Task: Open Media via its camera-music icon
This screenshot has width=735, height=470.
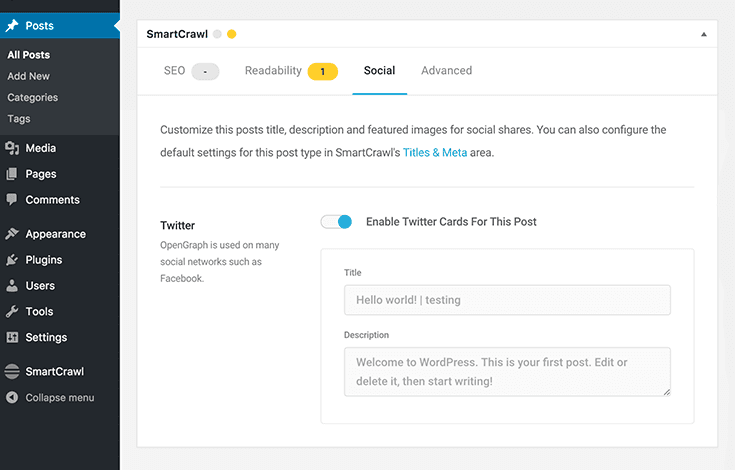Action: 12,148
